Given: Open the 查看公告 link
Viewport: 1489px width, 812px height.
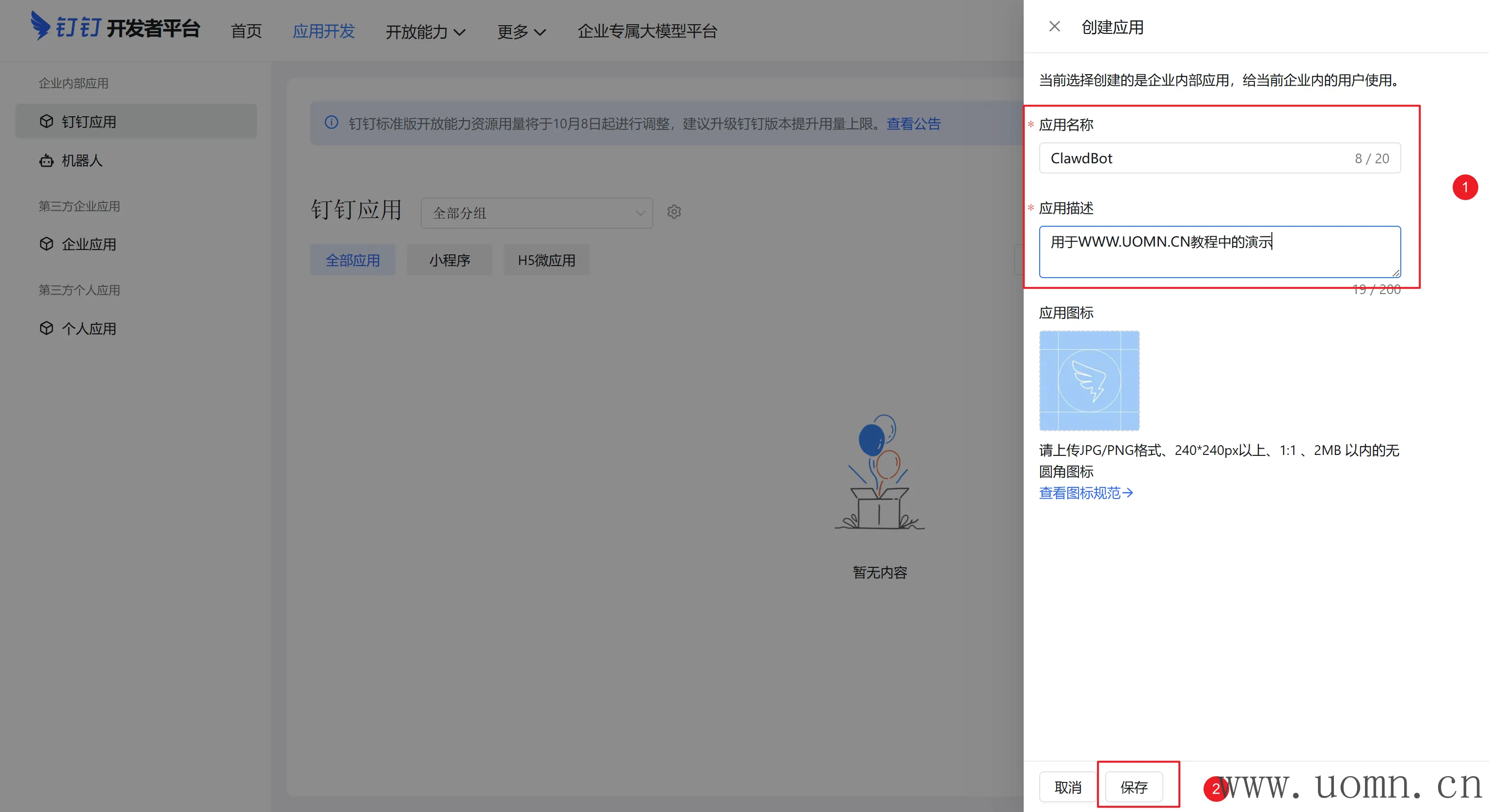Looking at the screenshot, I should [x=913, y=124].
